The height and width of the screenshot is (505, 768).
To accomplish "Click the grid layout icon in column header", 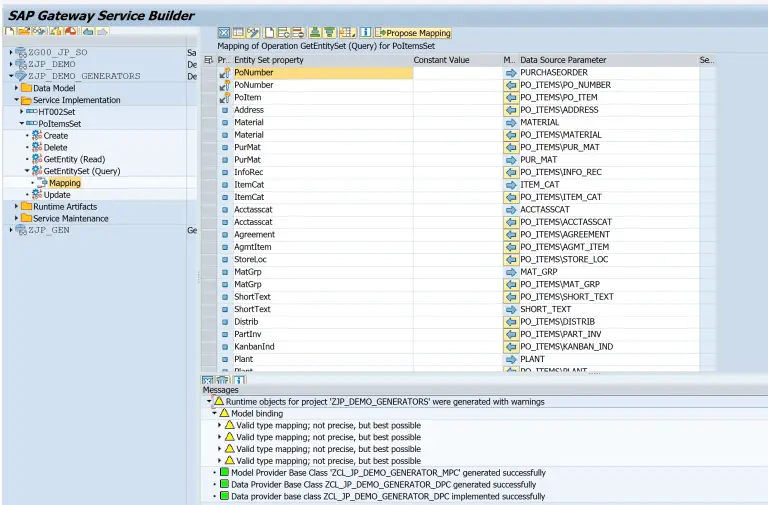I will [209, 60].
